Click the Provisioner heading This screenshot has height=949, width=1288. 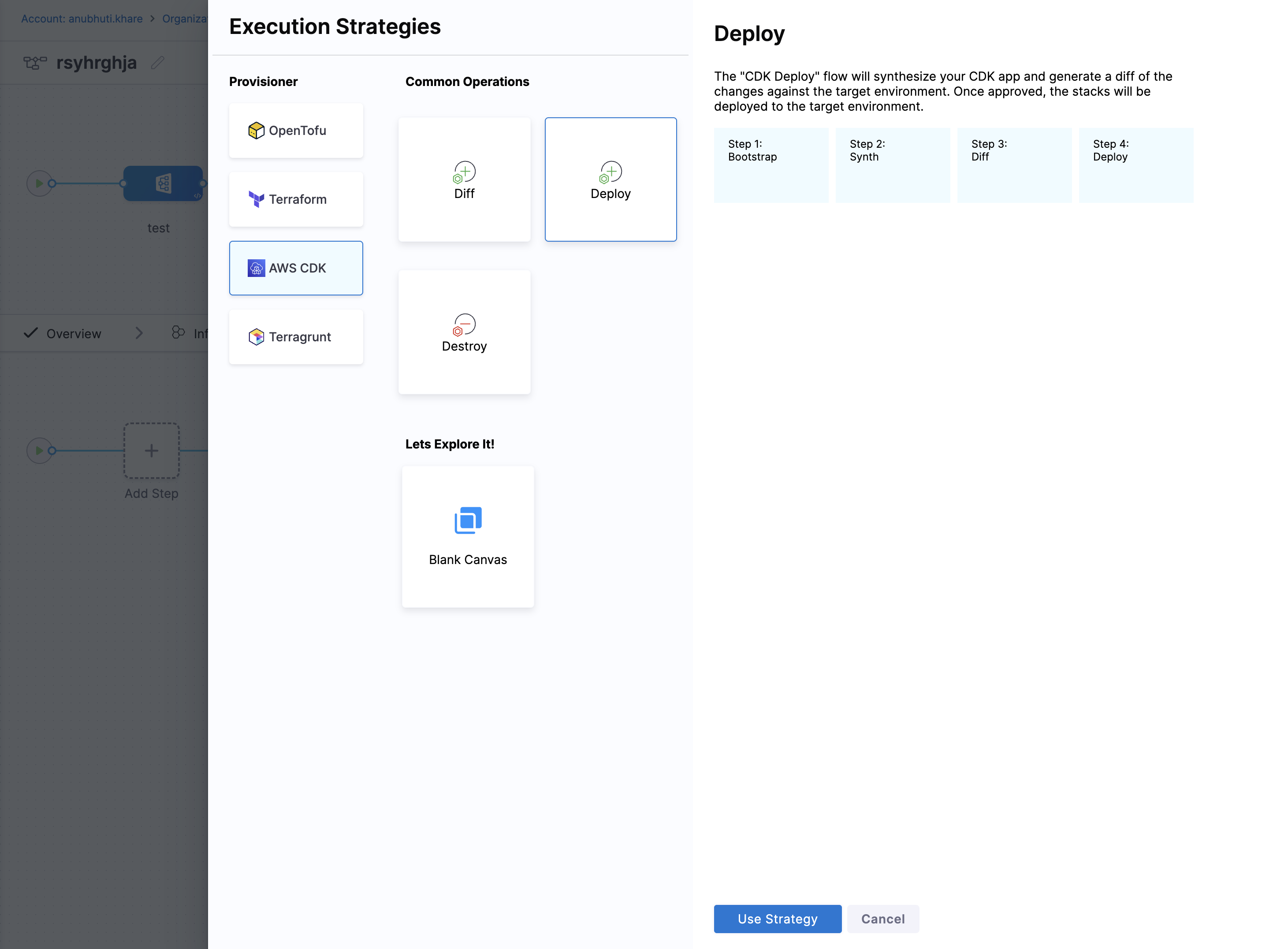(x=264, y=82)
